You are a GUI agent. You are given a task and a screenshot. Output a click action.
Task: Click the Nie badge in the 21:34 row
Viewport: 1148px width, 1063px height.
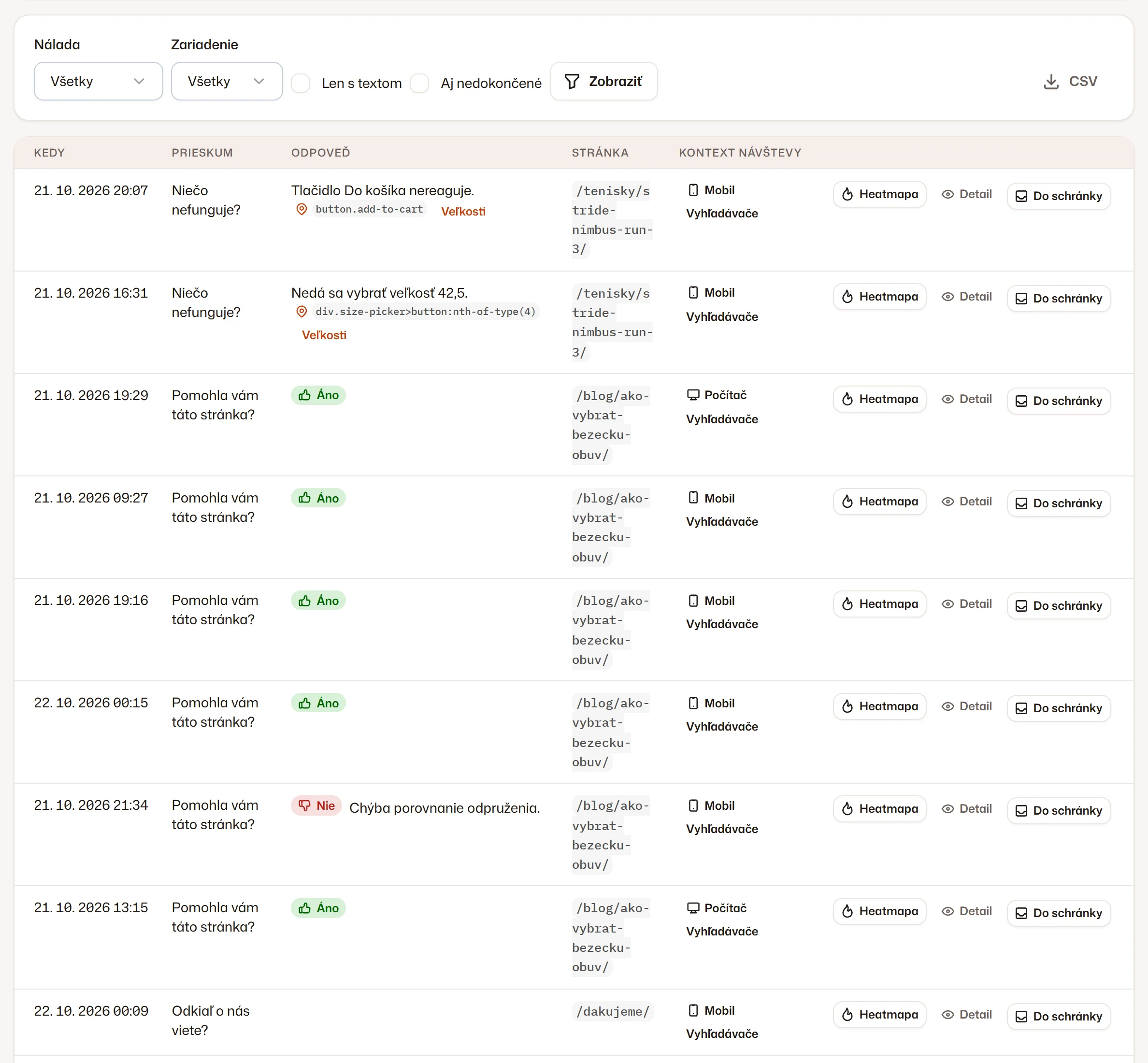pyautogui.click(x=316, y=806)
